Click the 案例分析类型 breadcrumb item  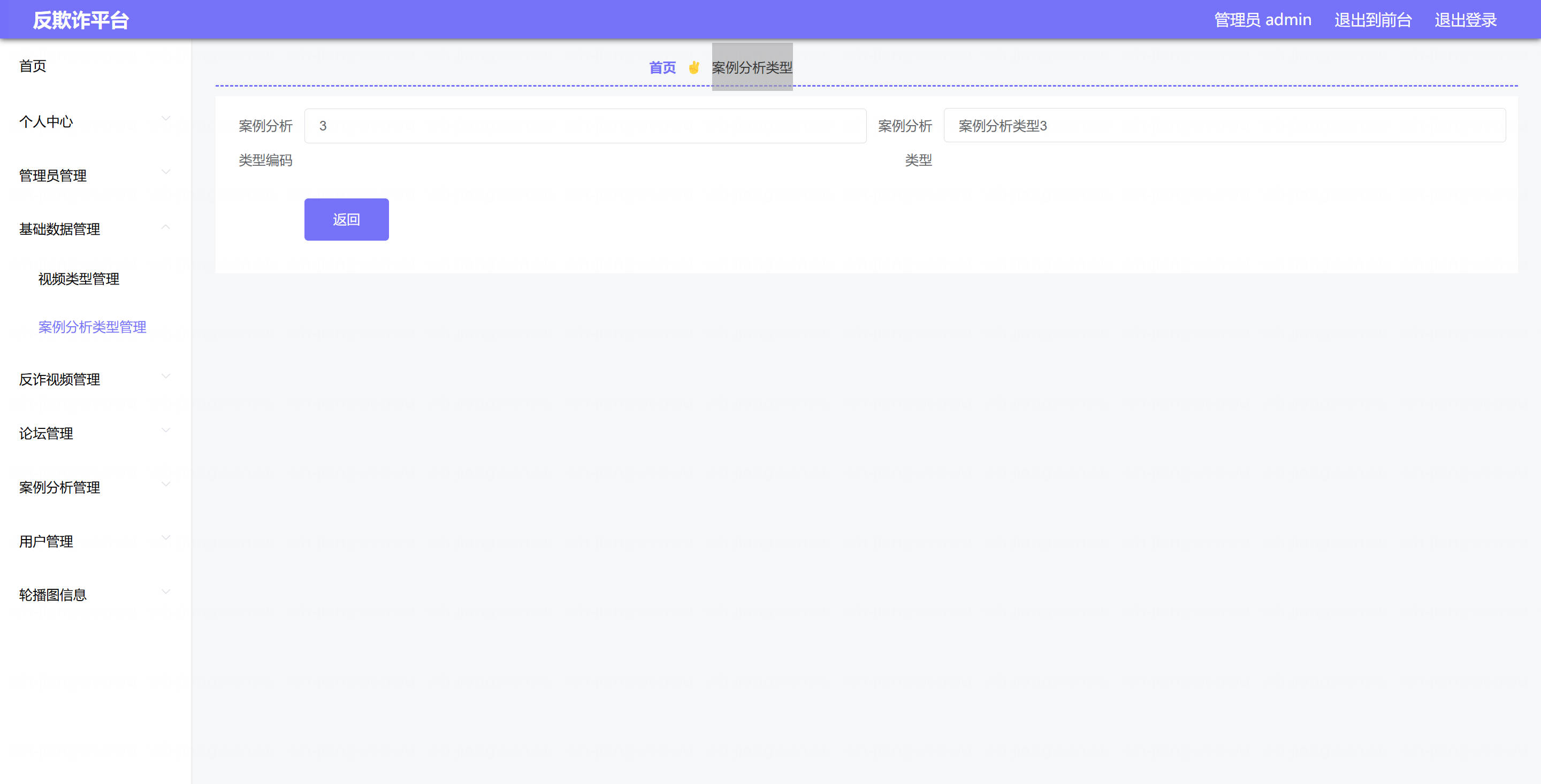751,67
